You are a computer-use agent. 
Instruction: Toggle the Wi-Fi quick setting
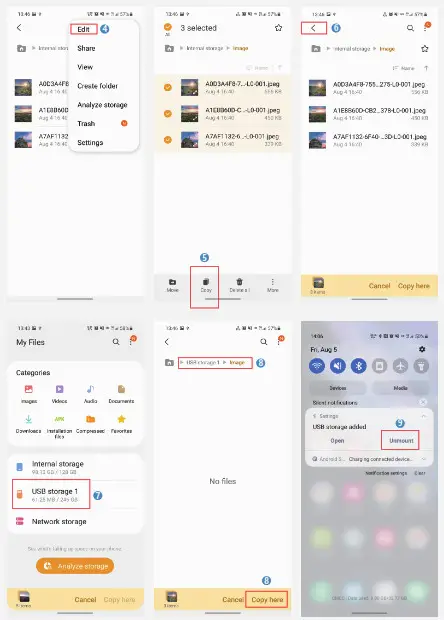[317, 366]
